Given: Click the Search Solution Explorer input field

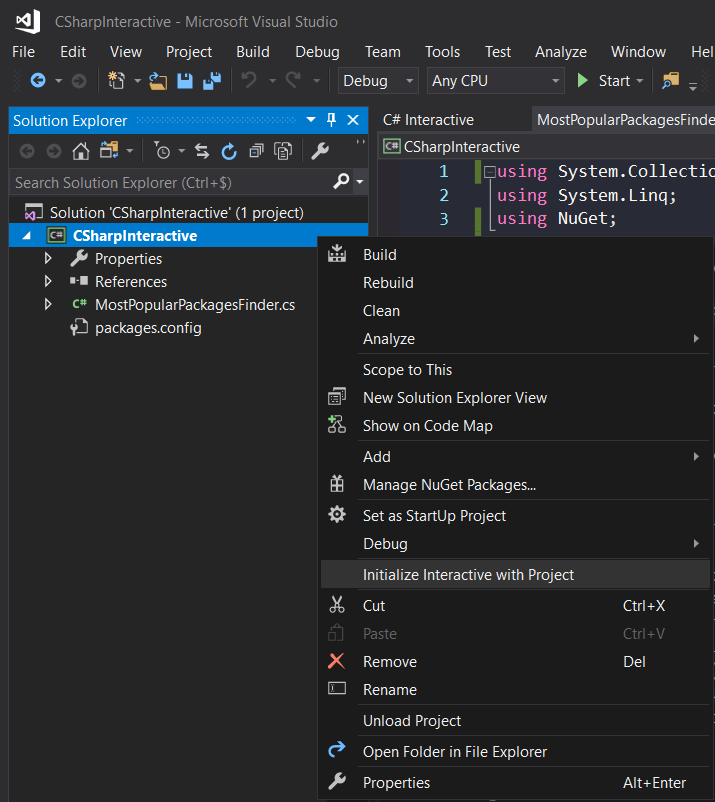Looking at the screenshot, I should (171, 183).
